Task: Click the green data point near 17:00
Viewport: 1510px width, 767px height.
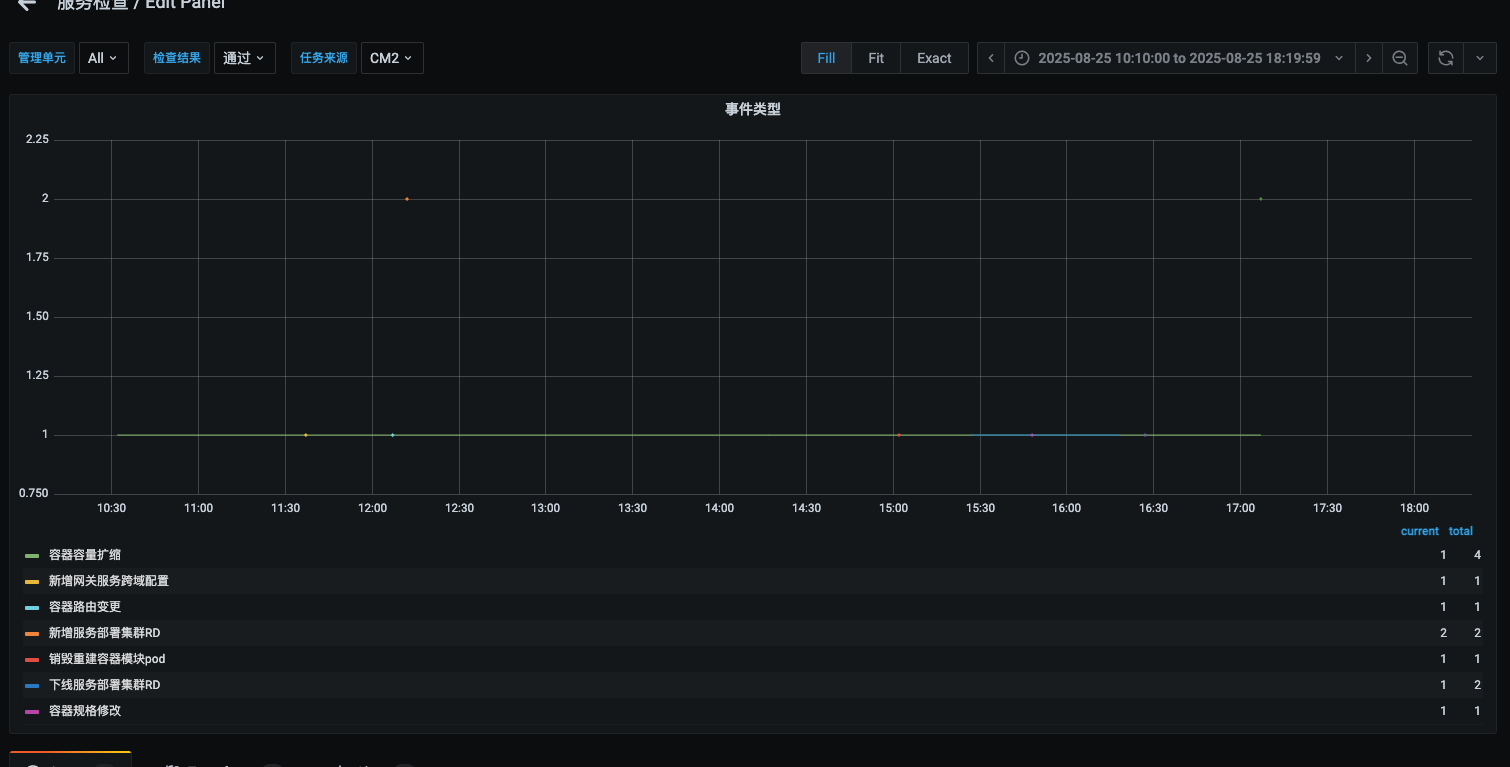Action: coord(1260,199)
